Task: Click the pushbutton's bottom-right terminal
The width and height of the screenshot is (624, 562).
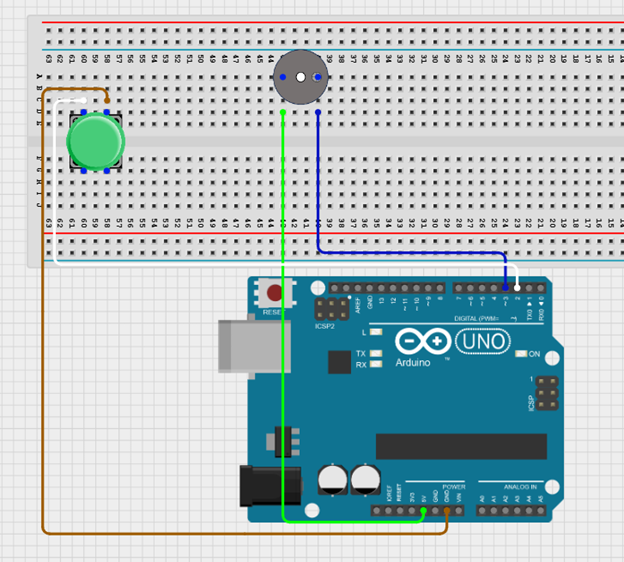Action: [x=107, y=171]
